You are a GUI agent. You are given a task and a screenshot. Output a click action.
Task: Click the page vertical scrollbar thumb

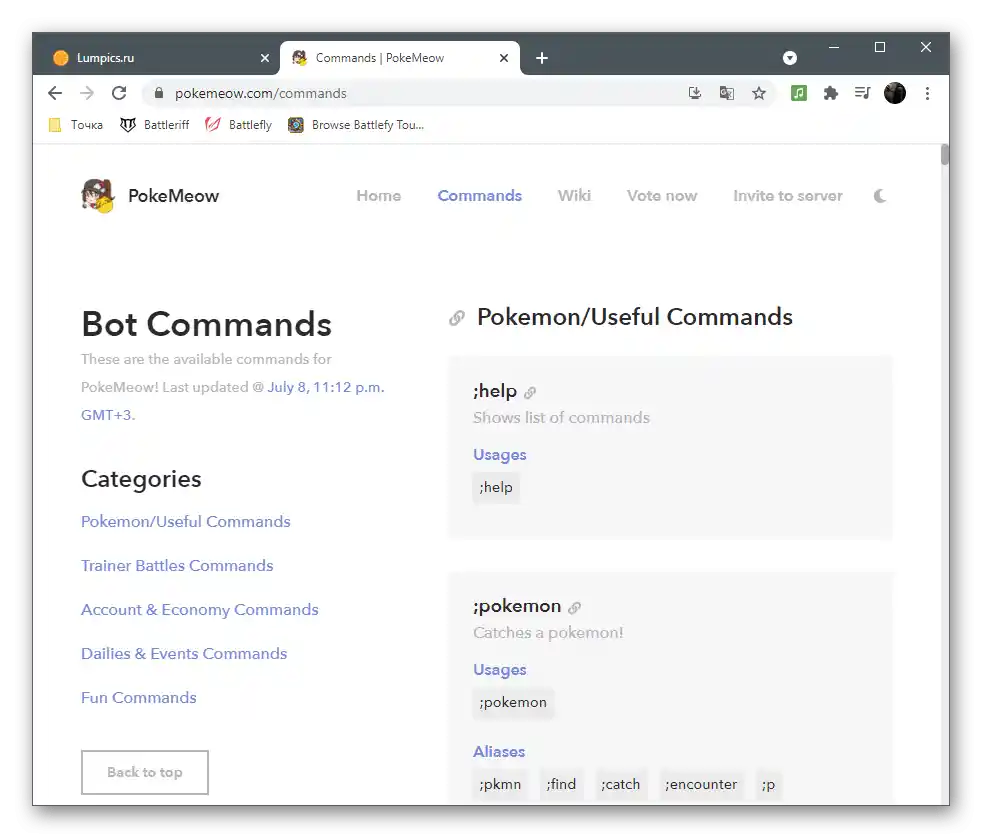click(944, 155)
